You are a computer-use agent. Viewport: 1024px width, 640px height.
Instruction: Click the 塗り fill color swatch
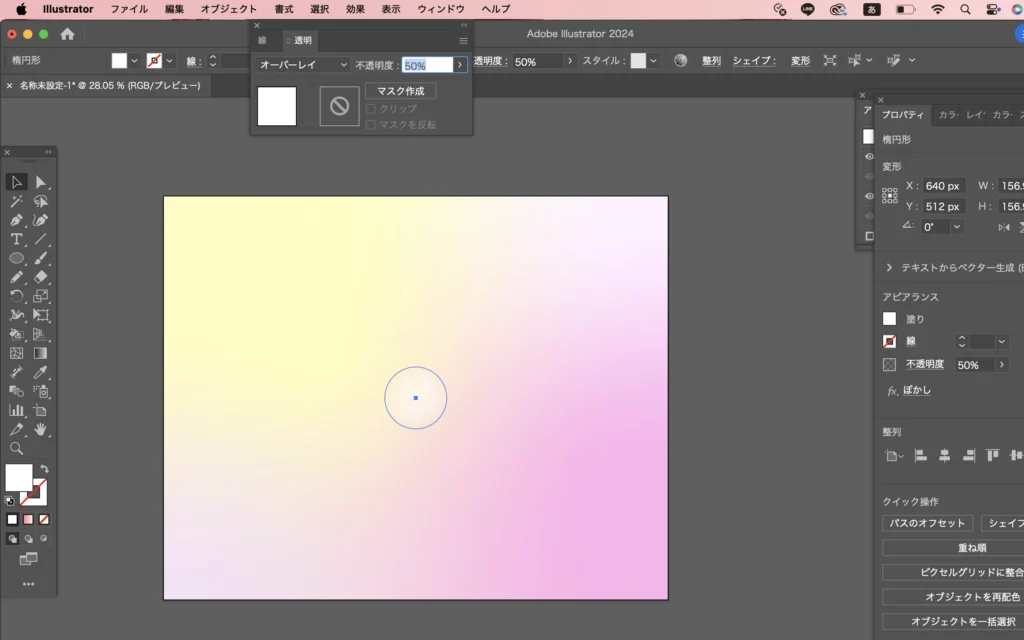(x=889, y=319)
